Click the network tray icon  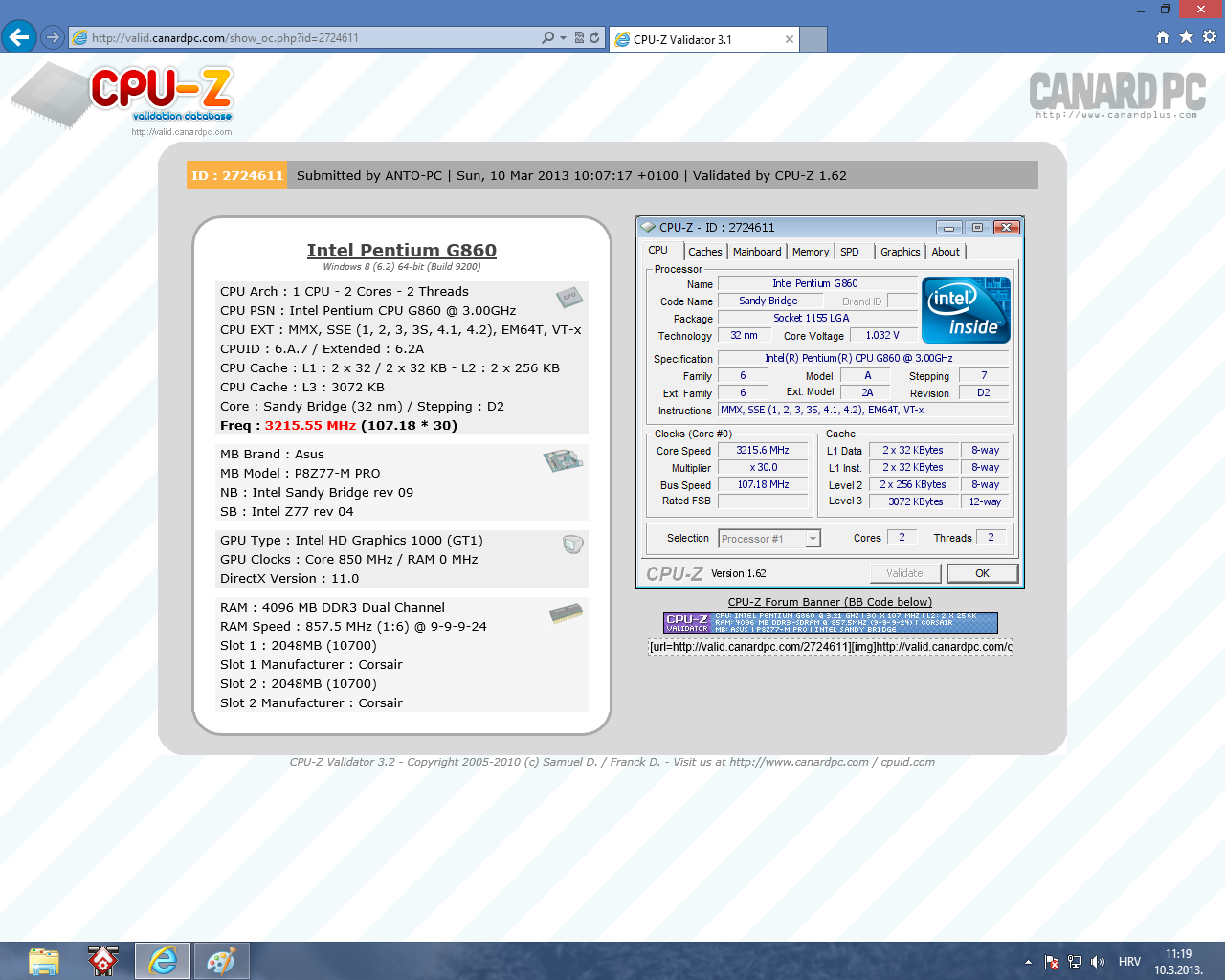pyautogui.click(x=1075, y=962)
